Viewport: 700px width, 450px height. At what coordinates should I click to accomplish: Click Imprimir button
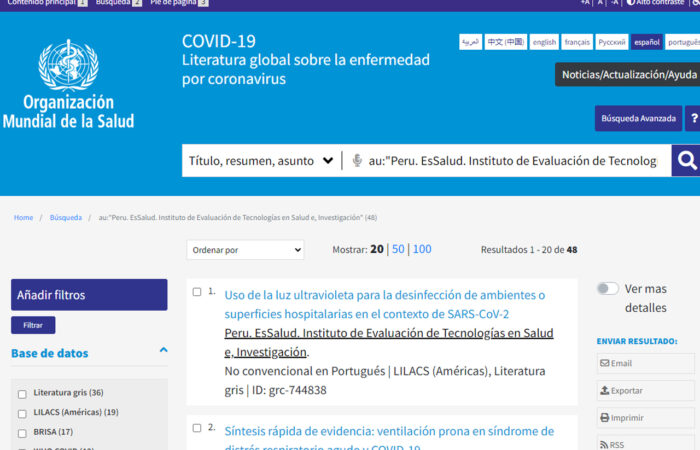click(646, 417)
